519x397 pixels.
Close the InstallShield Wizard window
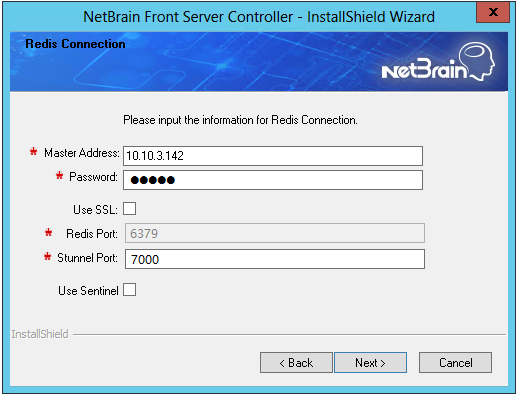(493, 12)
